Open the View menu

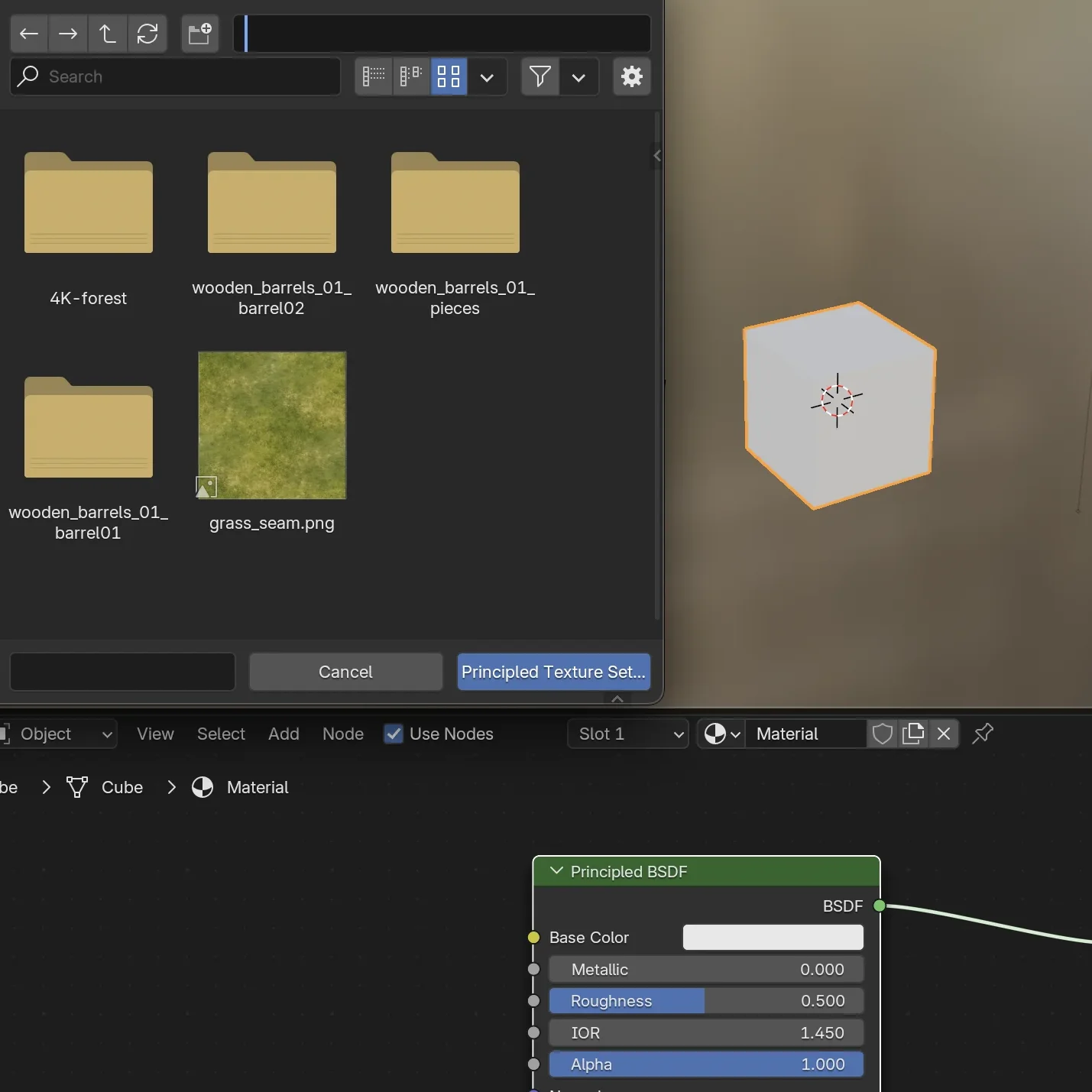pyautogui.click(x=155, y=734)
